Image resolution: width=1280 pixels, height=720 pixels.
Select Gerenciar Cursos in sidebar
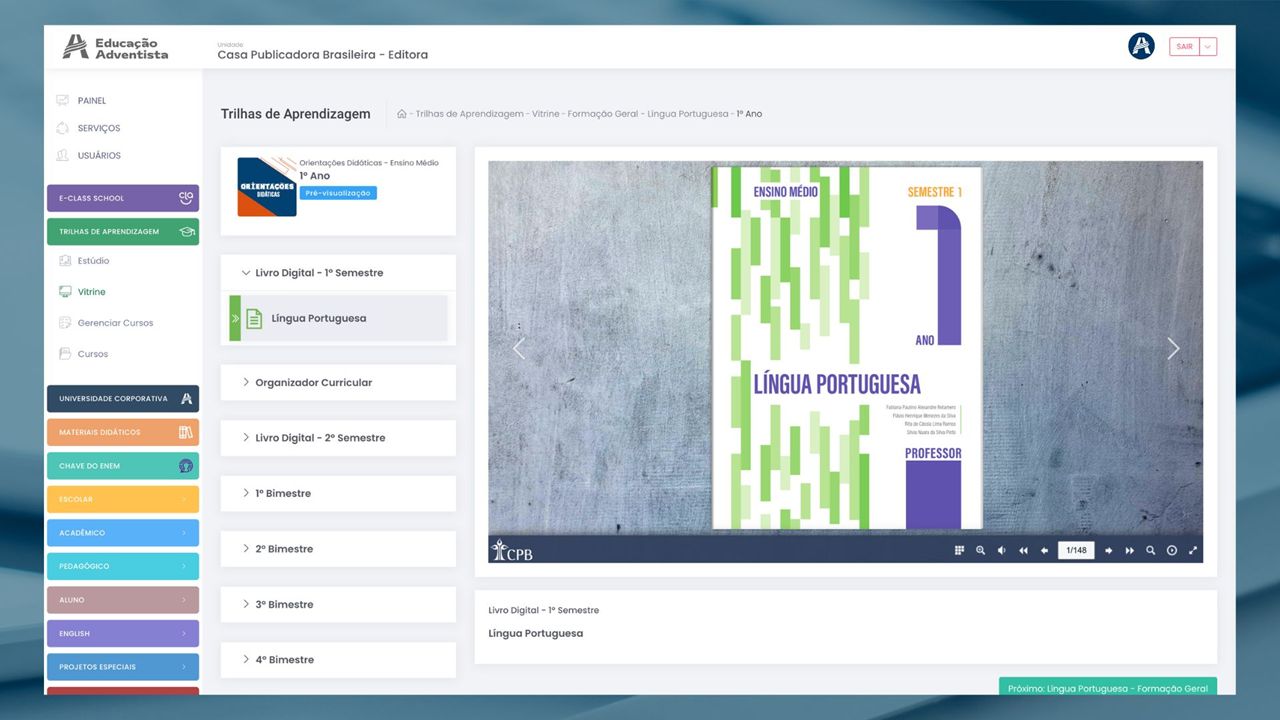tap(115, 323)
